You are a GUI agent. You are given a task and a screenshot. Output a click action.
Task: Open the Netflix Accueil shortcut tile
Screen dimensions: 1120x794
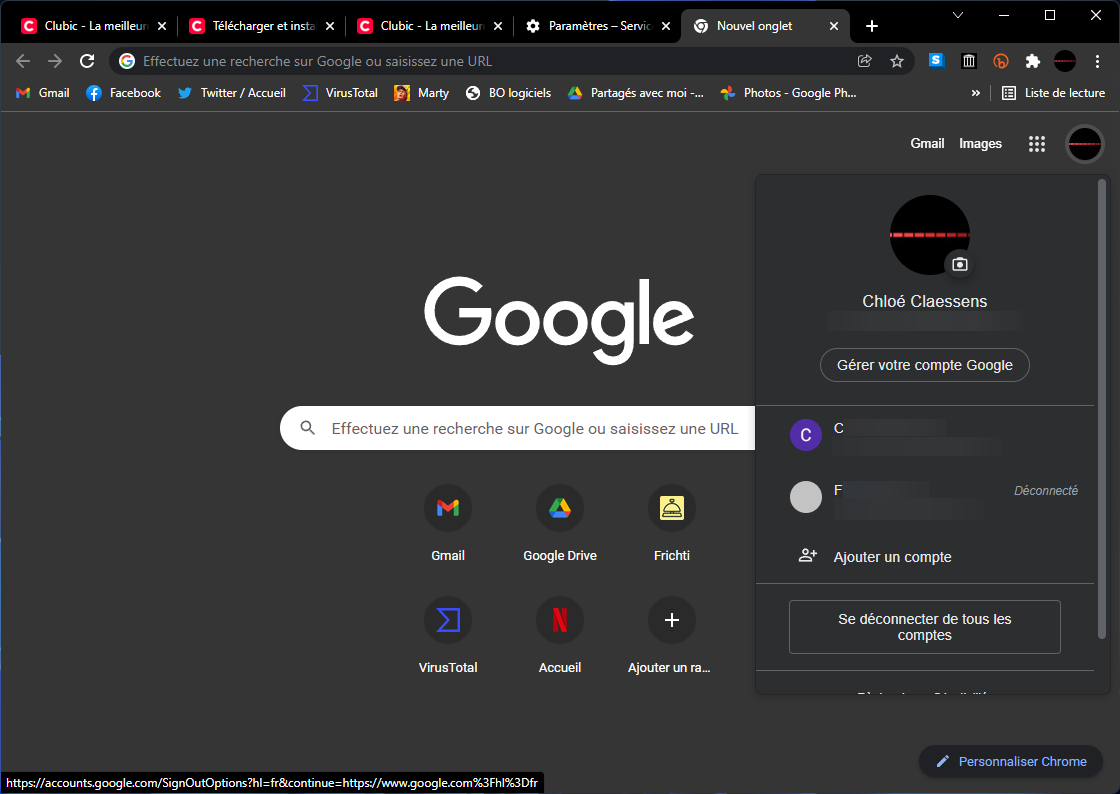[x=560, y=635]
